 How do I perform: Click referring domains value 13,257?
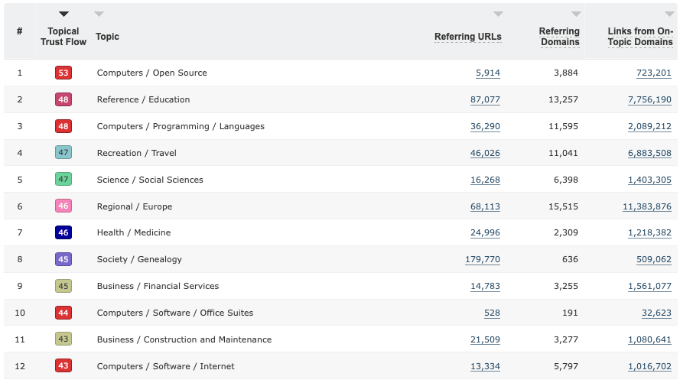563,100
